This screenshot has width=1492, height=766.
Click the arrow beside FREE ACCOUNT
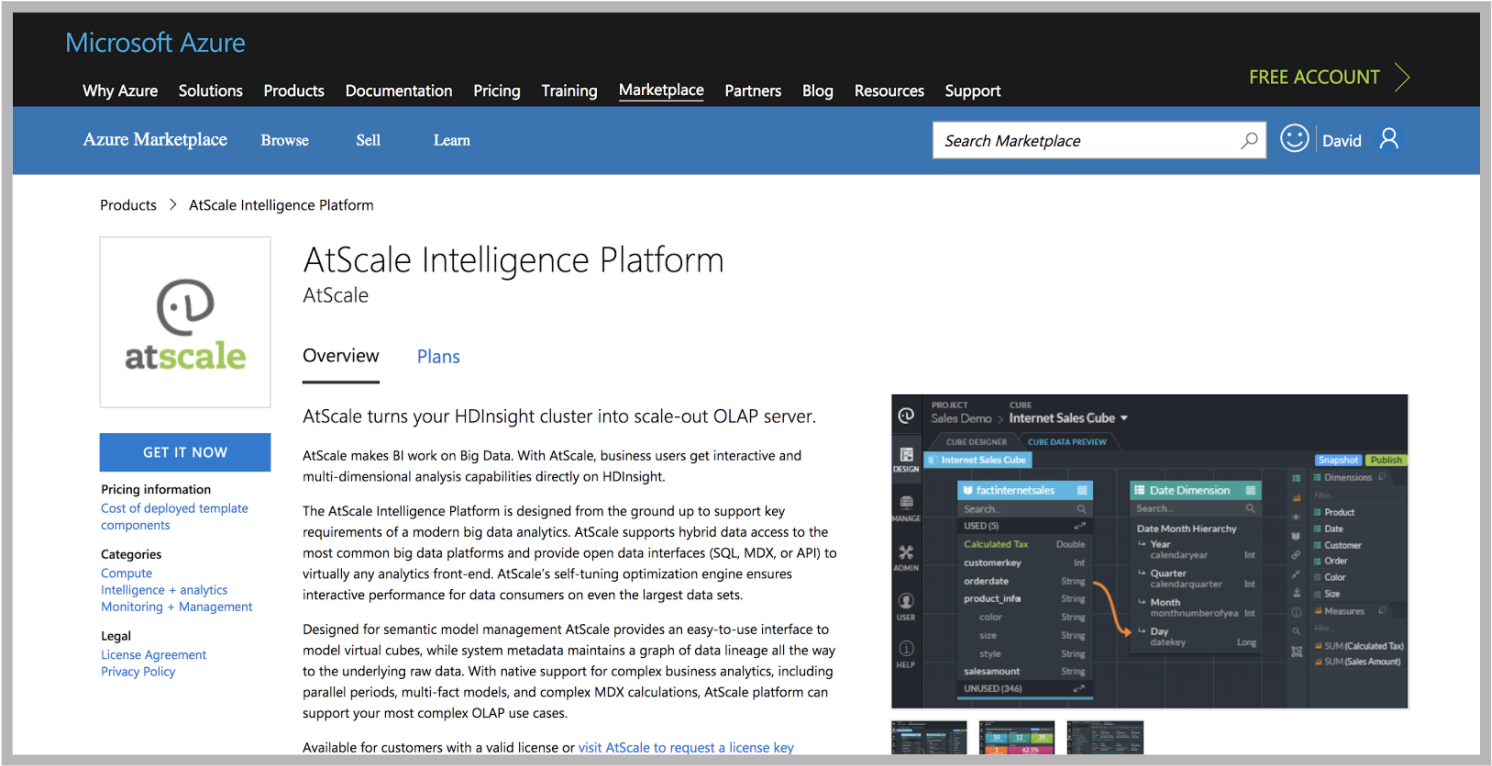(1401, 77)
